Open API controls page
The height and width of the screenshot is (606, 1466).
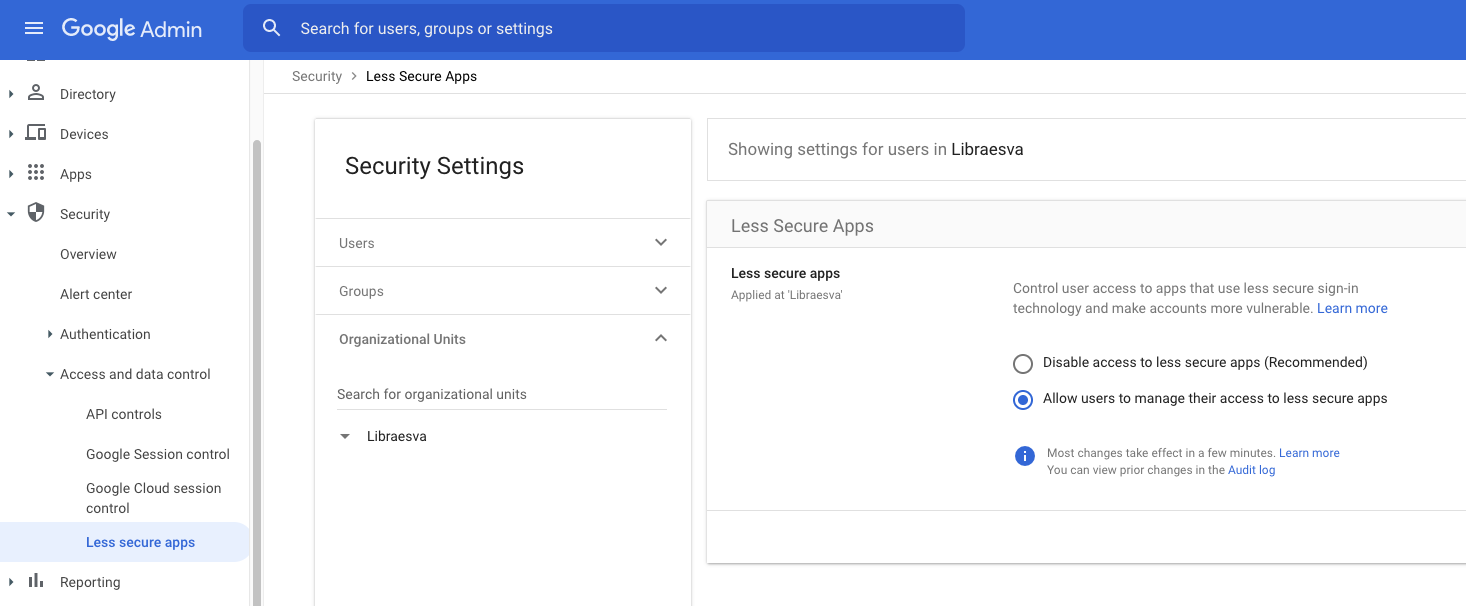point(124,414)
